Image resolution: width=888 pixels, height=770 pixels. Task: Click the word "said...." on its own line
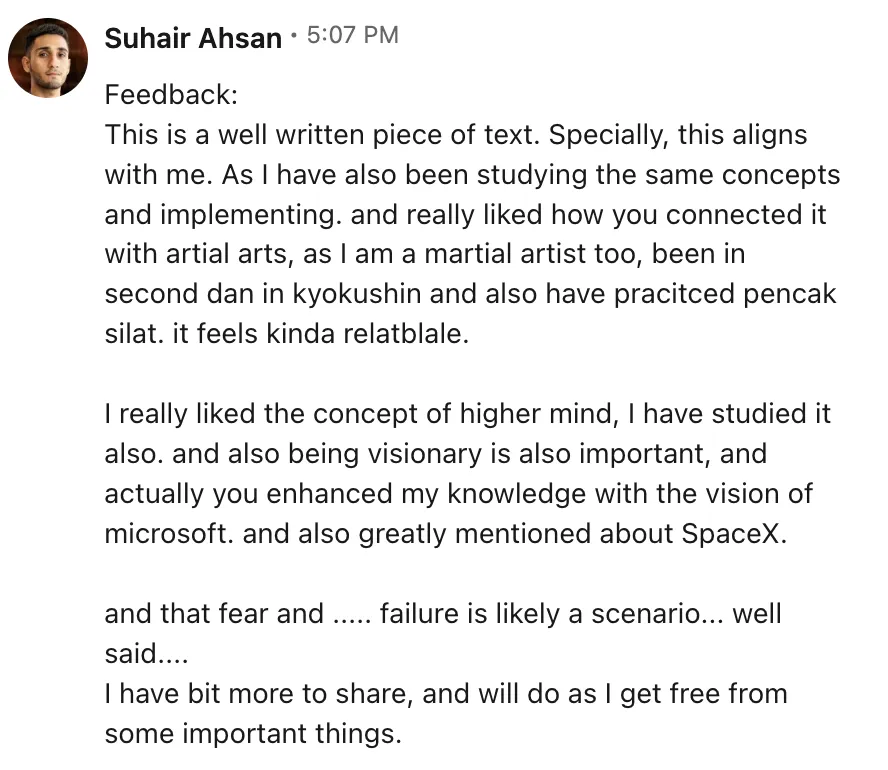[x=146, y=654]
